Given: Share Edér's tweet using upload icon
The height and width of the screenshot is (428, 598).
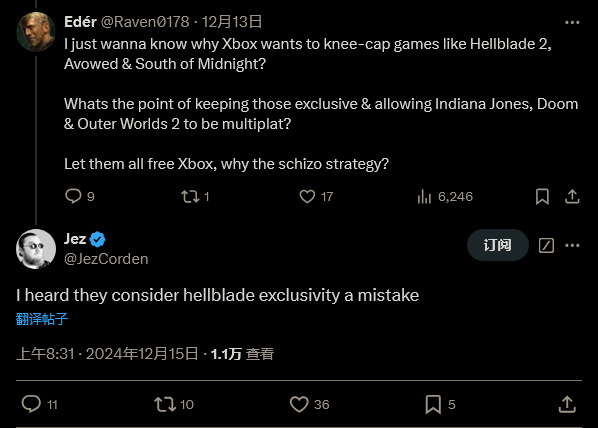Looking at the screenshot, I should [x=572, y=197].
